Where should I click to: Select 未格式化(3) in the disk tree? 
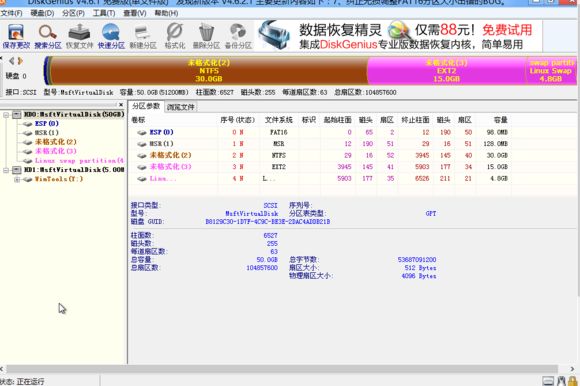56,151
